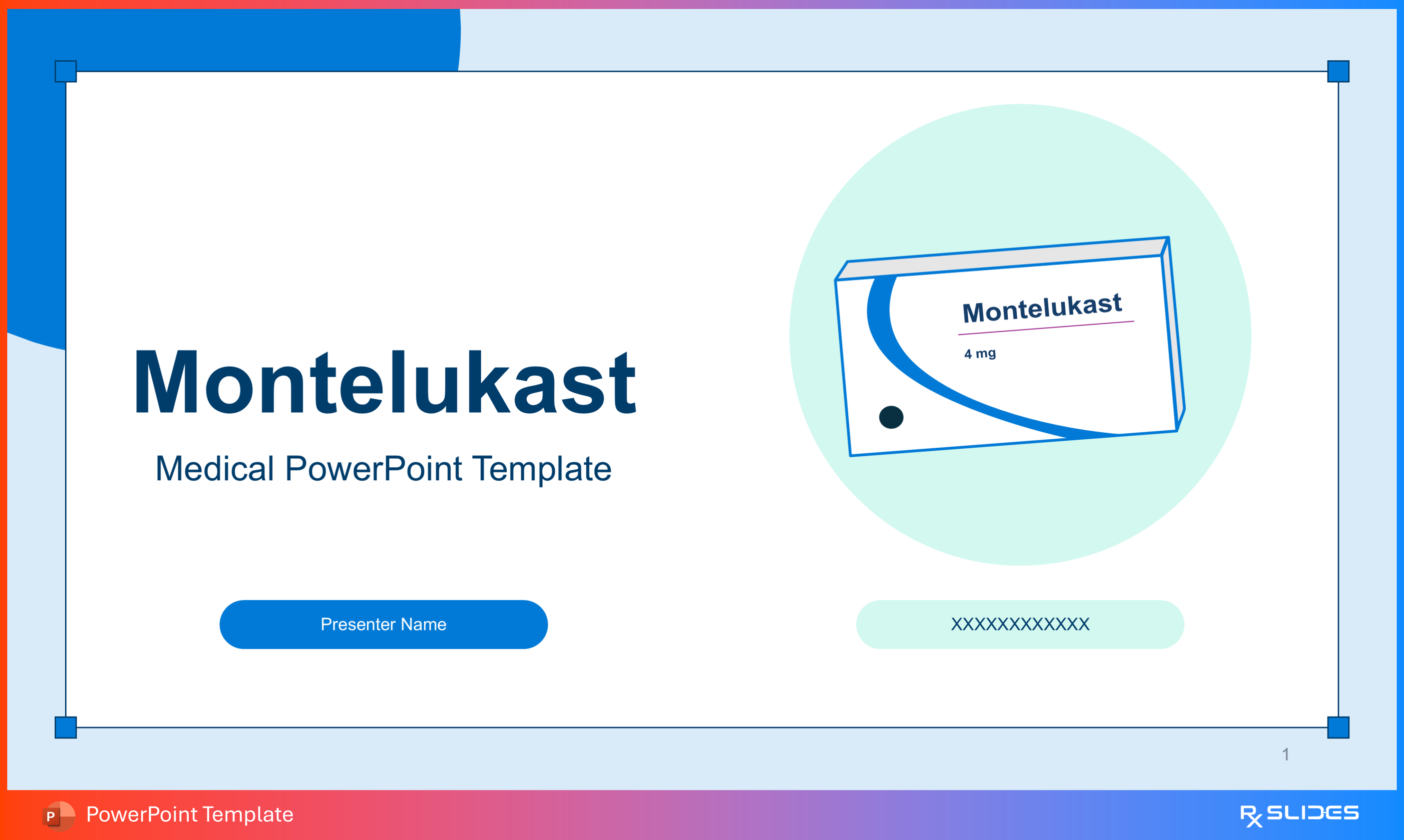Click the PowerPoint Template footer label
Screen dimensions: 1404x840
point(190,814)
